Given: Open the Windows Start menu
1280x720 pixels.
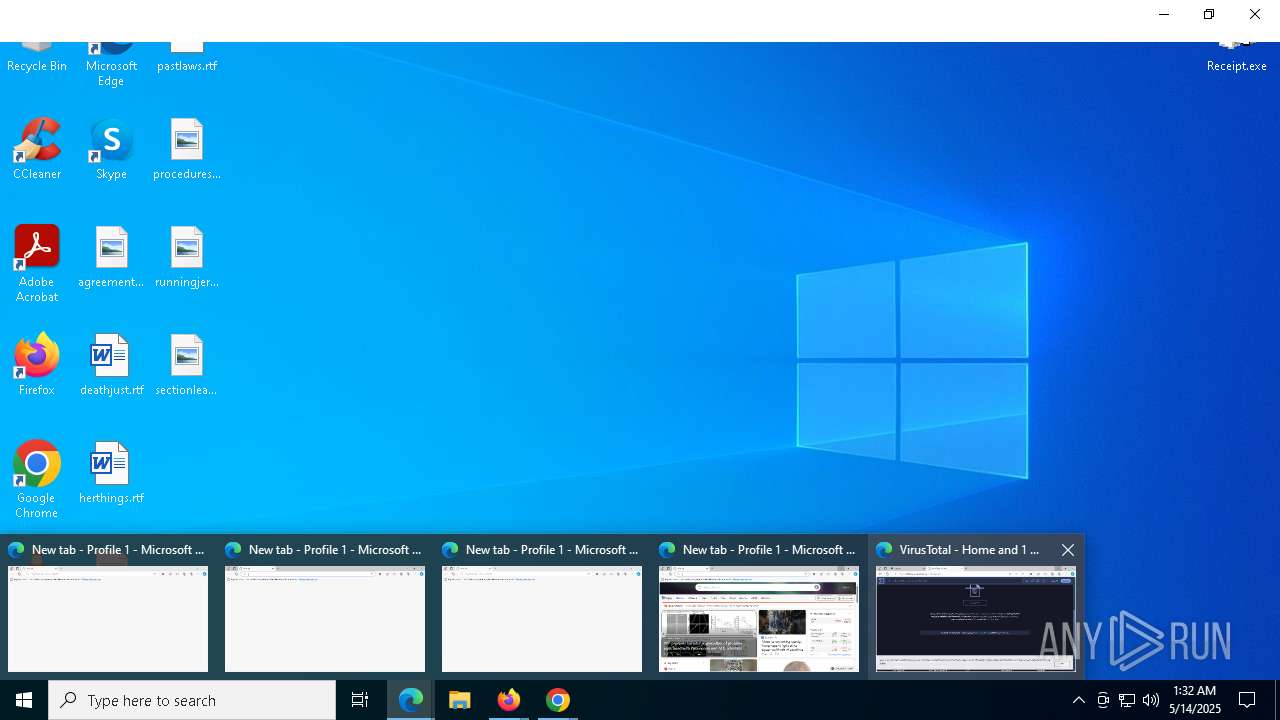Looking at the screenshot, I should (24, 700).
